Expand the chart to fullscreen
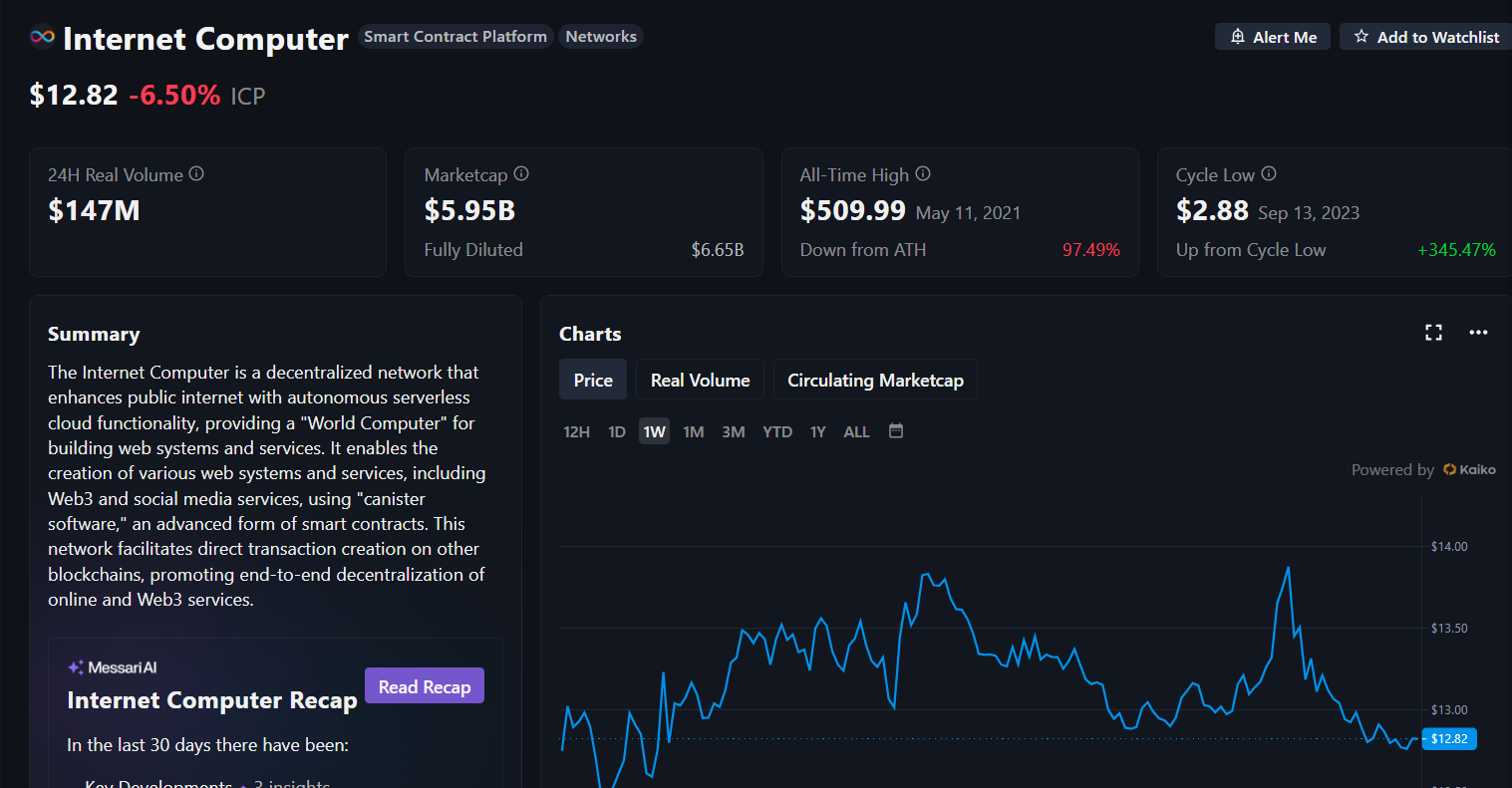 1433,333
